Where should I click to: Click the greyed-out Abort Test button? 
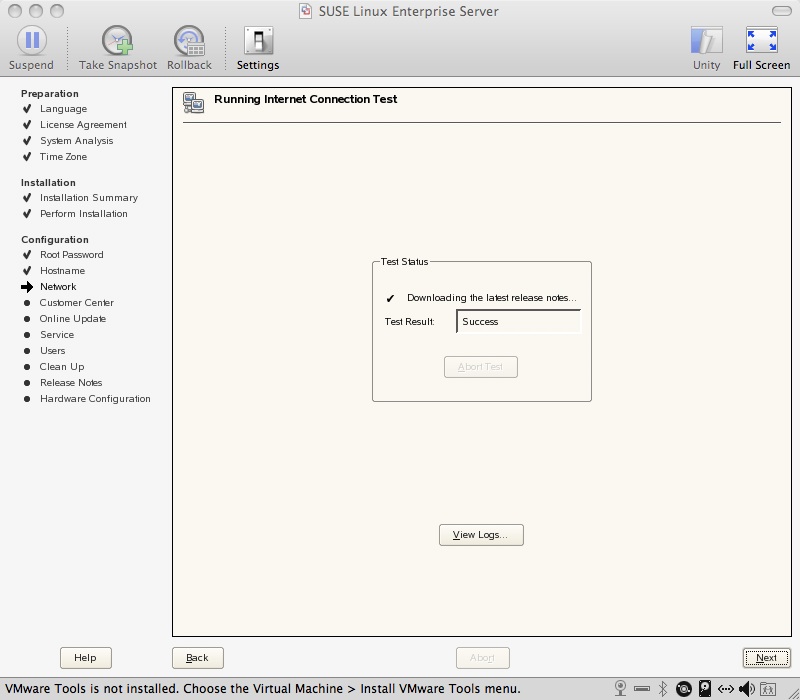tap(481, 367)
